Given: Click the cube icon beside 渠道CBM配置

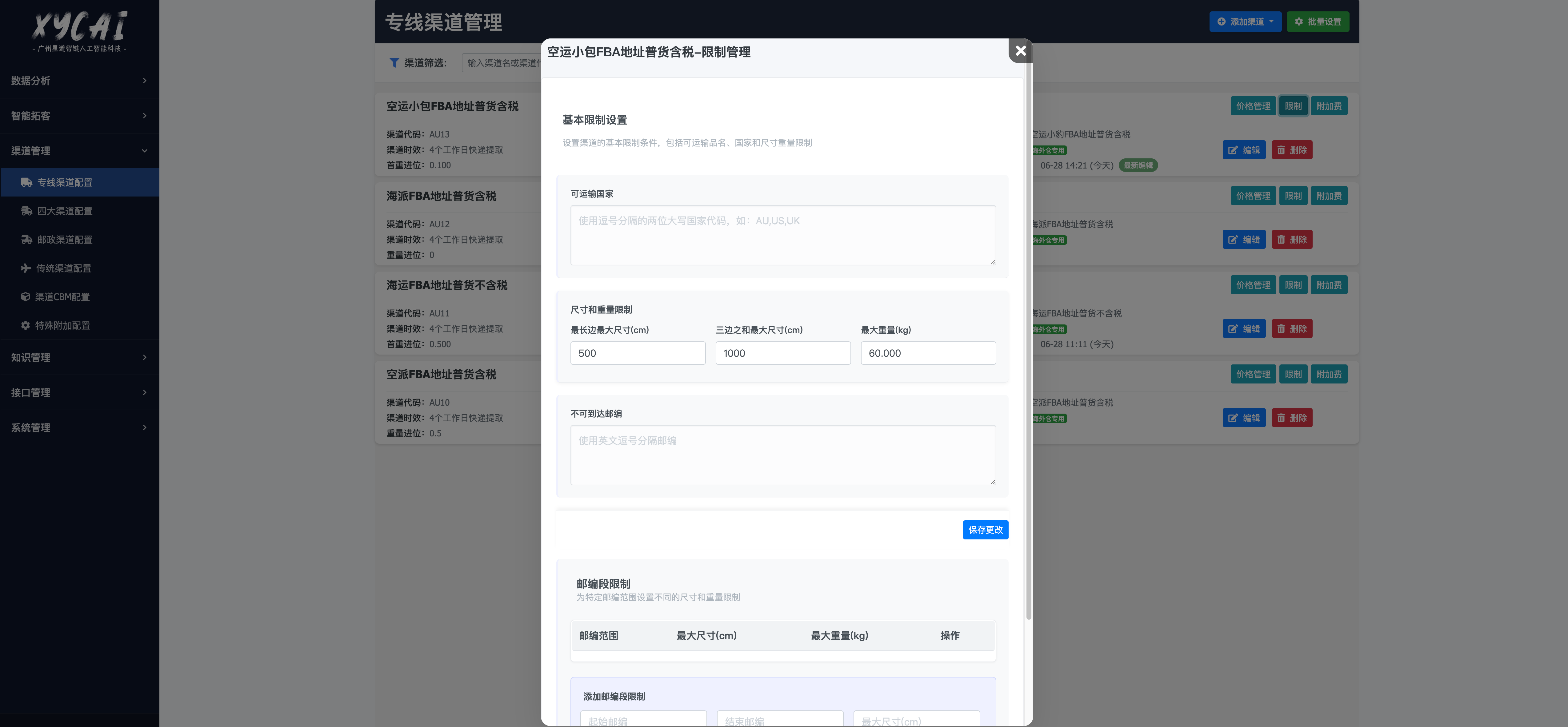Looking at the screenshot, I should [26, 297].
